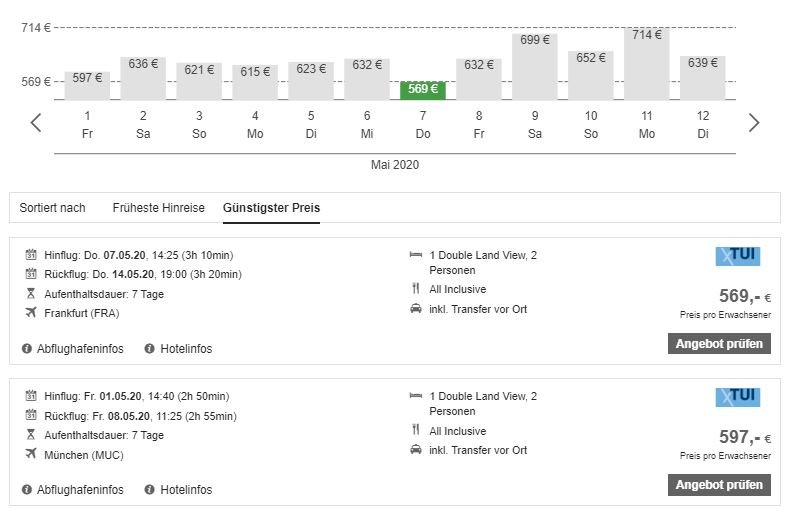Switch to Günstigster Preis sorting tab
This screenshot has width=793, height=512.
coord(272,208)
